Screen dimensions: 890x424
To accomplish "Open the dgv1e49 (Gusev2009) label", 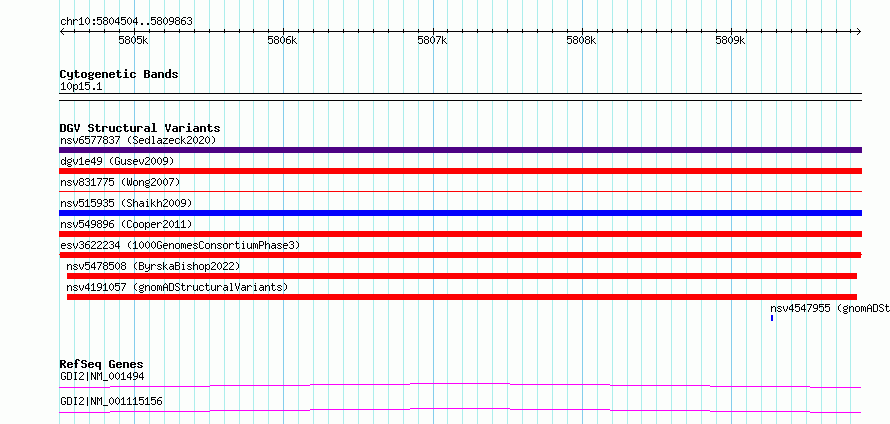I will pos(117,161).
